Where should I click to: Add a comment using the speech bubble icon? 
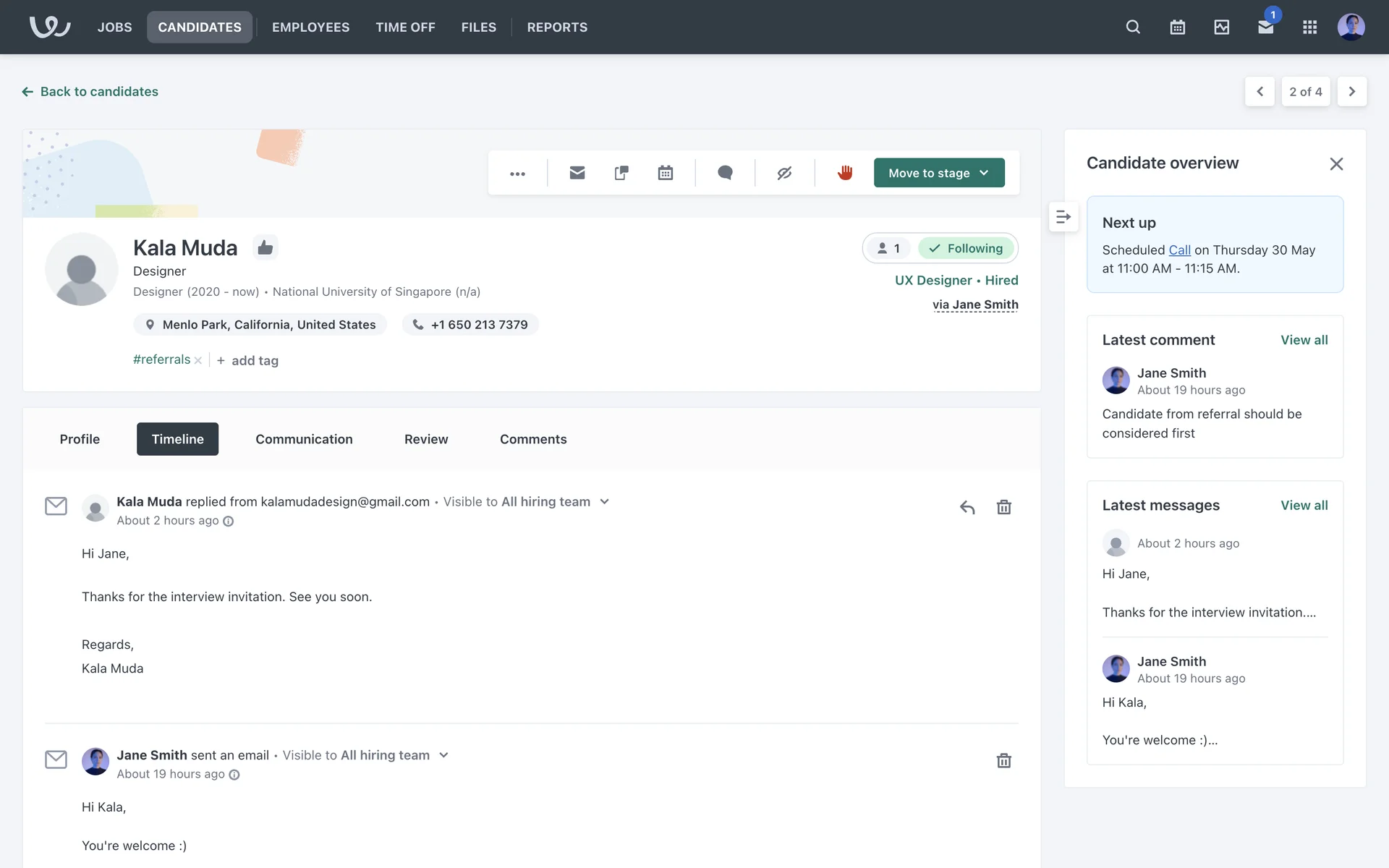(x=725, y=173)
